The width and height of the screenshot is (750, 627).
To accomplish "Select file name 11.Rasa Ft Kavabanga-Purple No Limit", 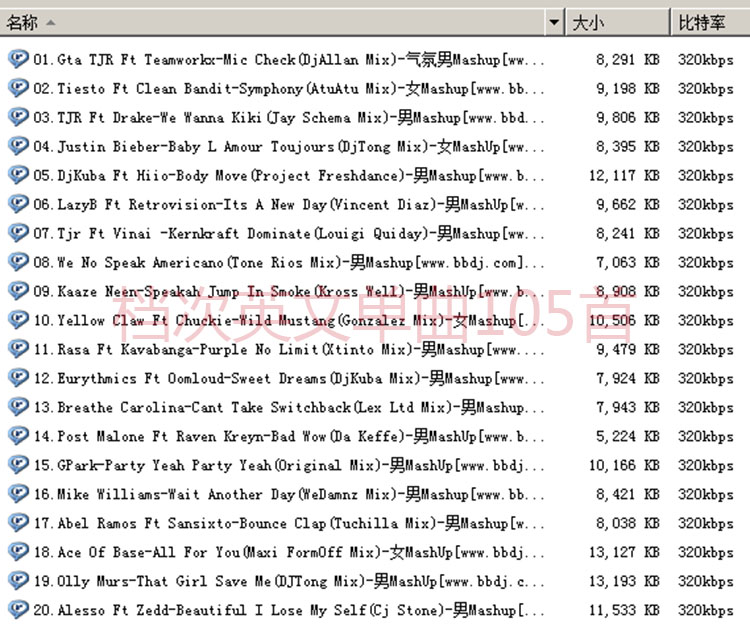I will (288, 350).
